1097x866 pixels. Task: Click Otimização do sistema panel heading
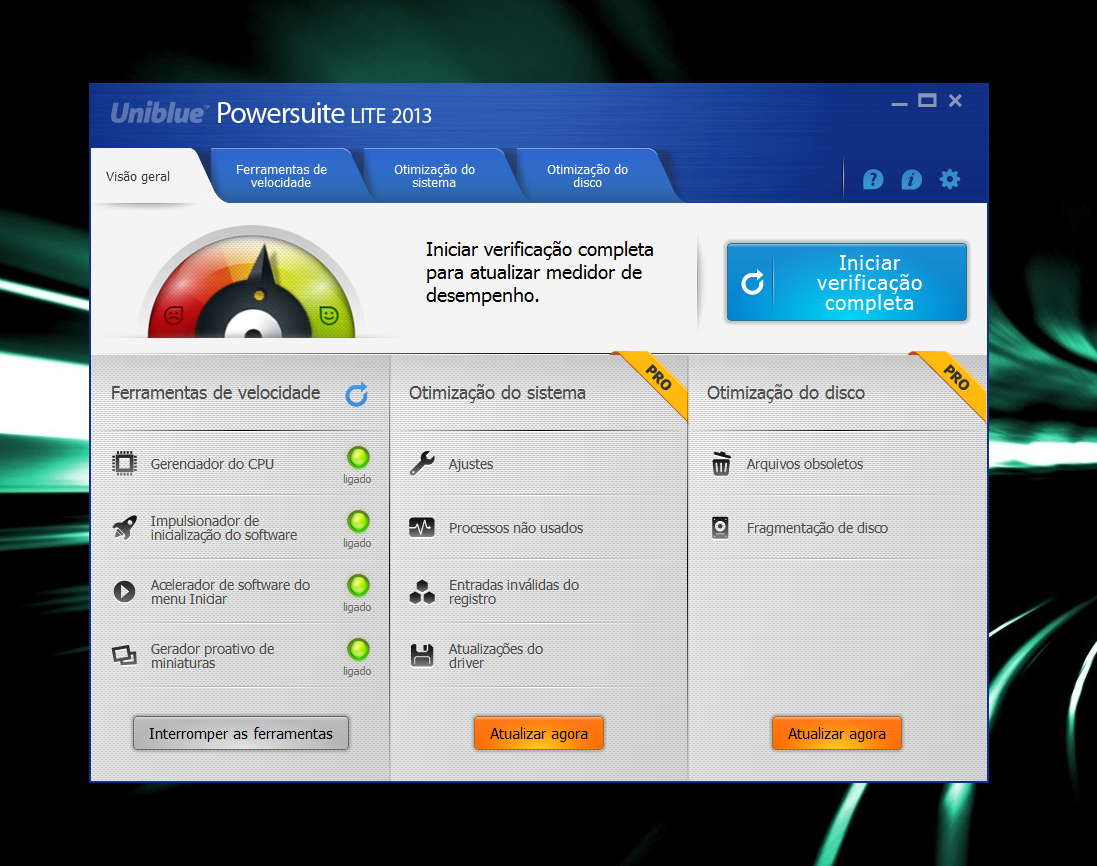point(497,392)
